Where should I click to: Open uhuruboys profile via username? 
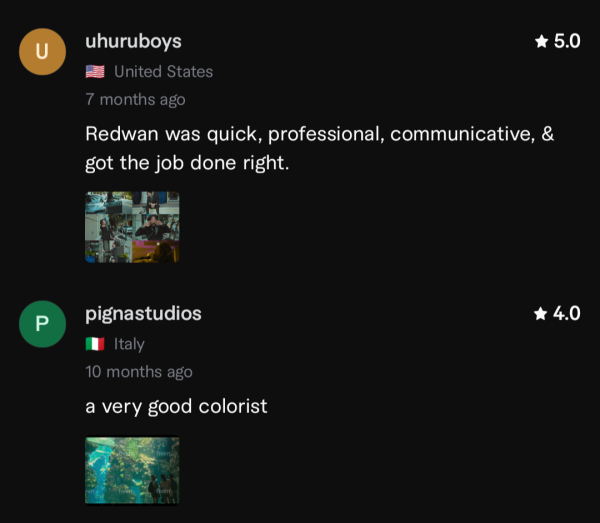133,42
